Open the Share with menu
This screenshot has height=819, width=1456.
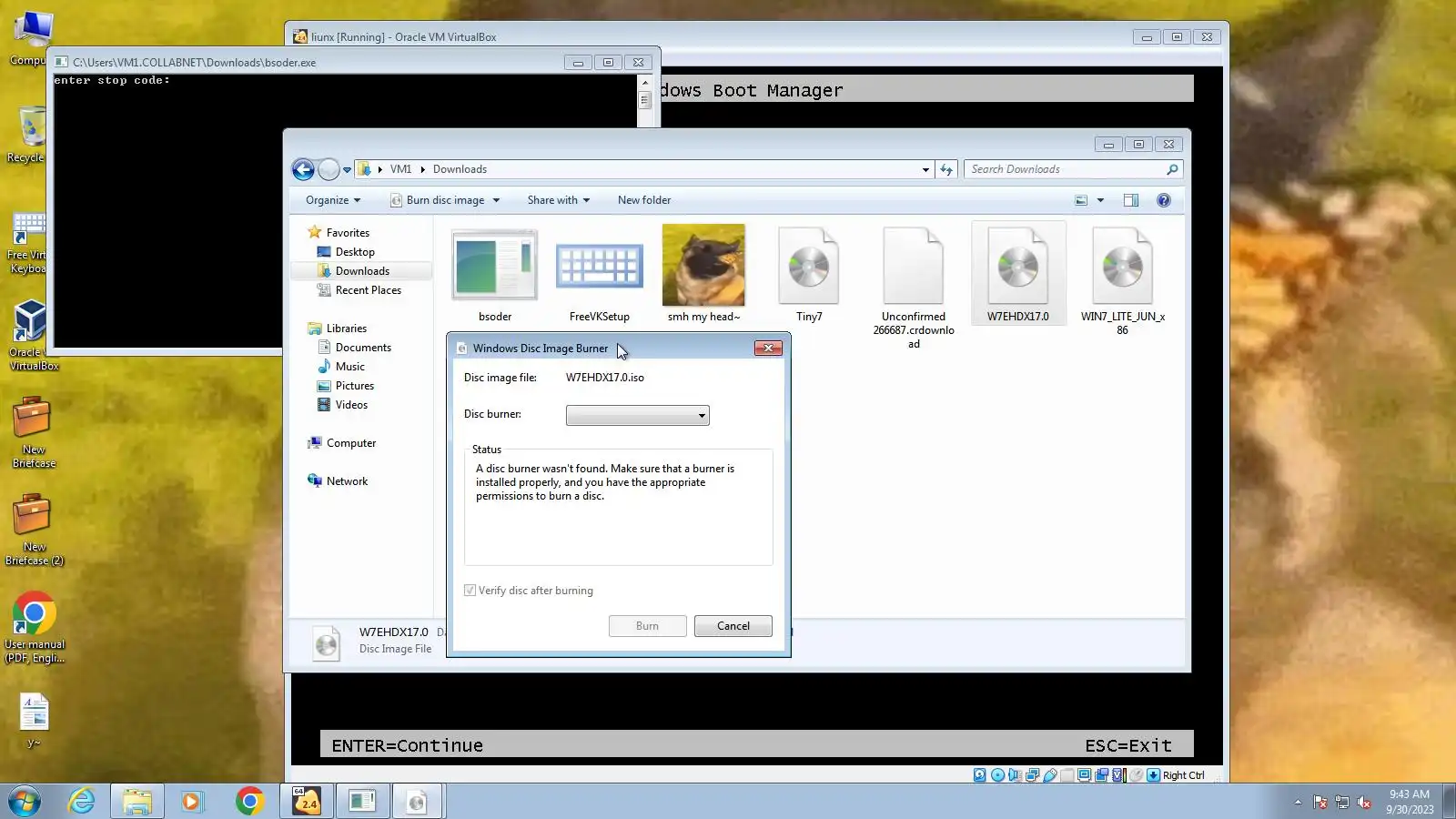point(559,200)
